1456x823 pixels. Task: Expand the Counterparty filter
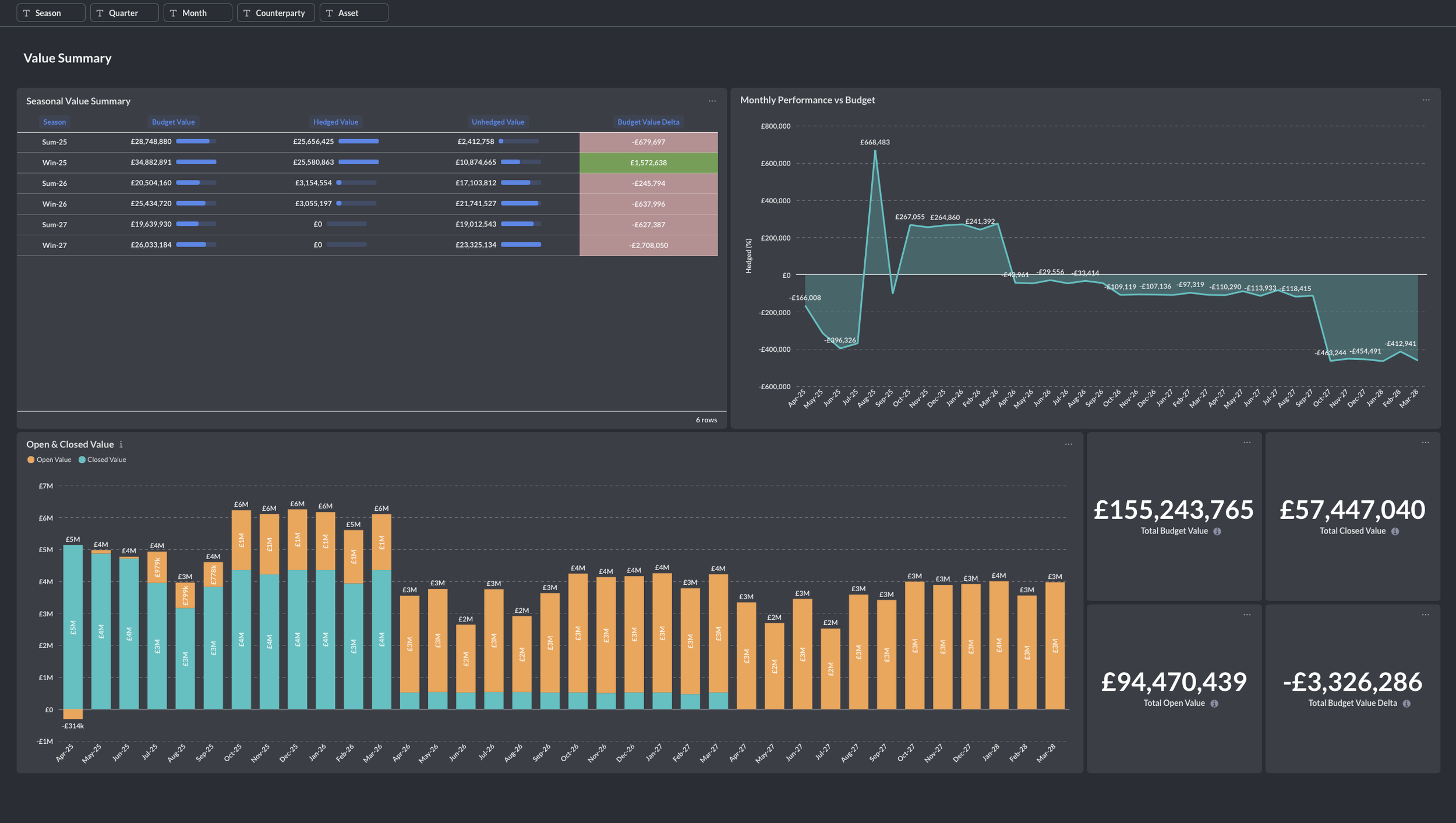[275, 13]
